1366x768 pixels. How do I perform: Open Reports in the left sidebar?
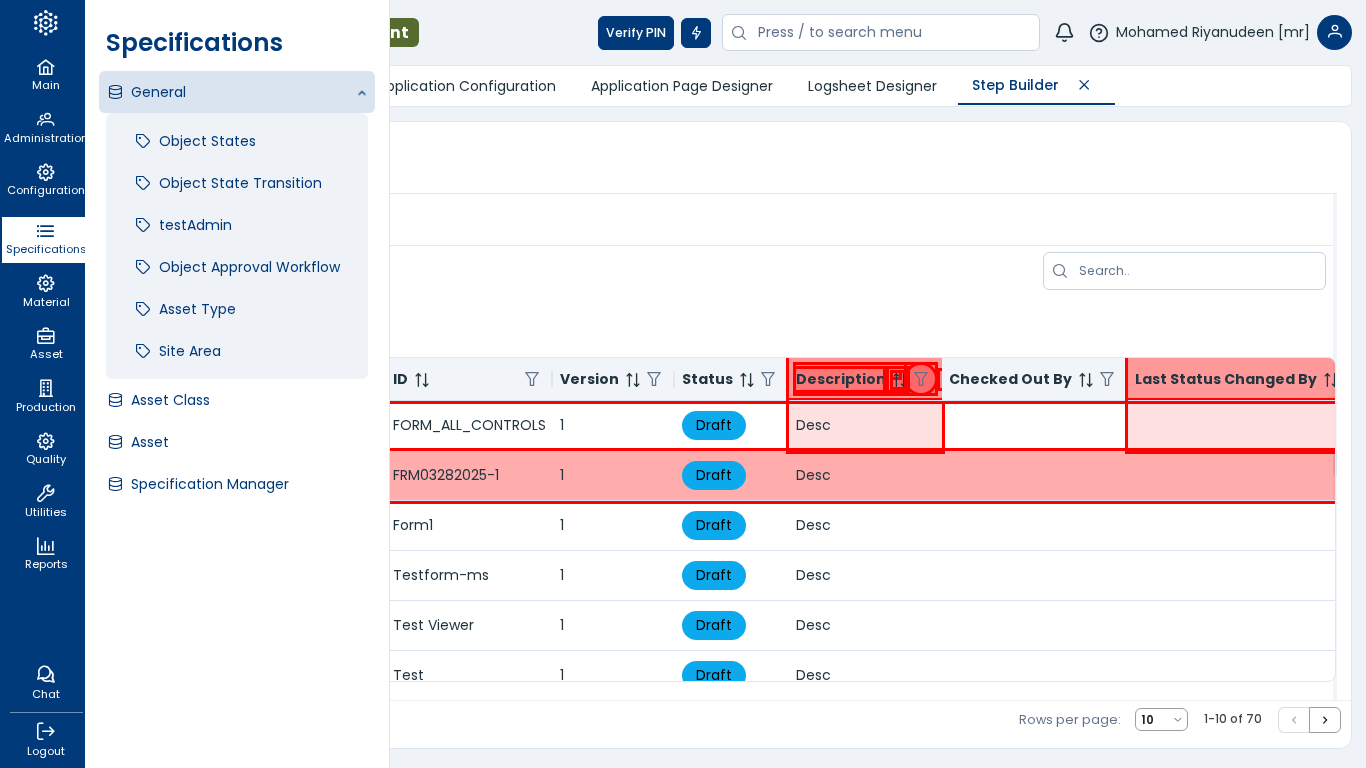(x=45, y=553)
